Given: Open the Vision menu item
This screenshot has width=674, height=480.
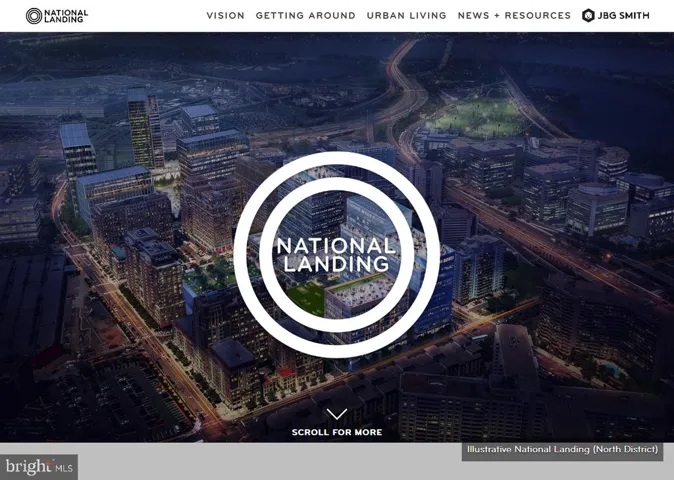Looking at the screenshot, I should (225, 15).
